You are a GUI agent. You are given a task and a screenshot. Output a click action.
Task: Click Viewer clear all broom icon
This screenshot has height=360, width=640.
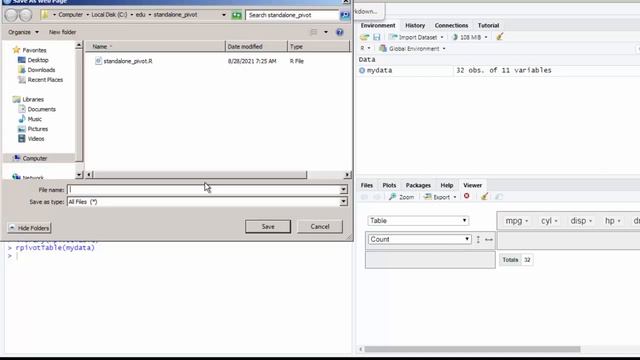[x=484, y=197]
